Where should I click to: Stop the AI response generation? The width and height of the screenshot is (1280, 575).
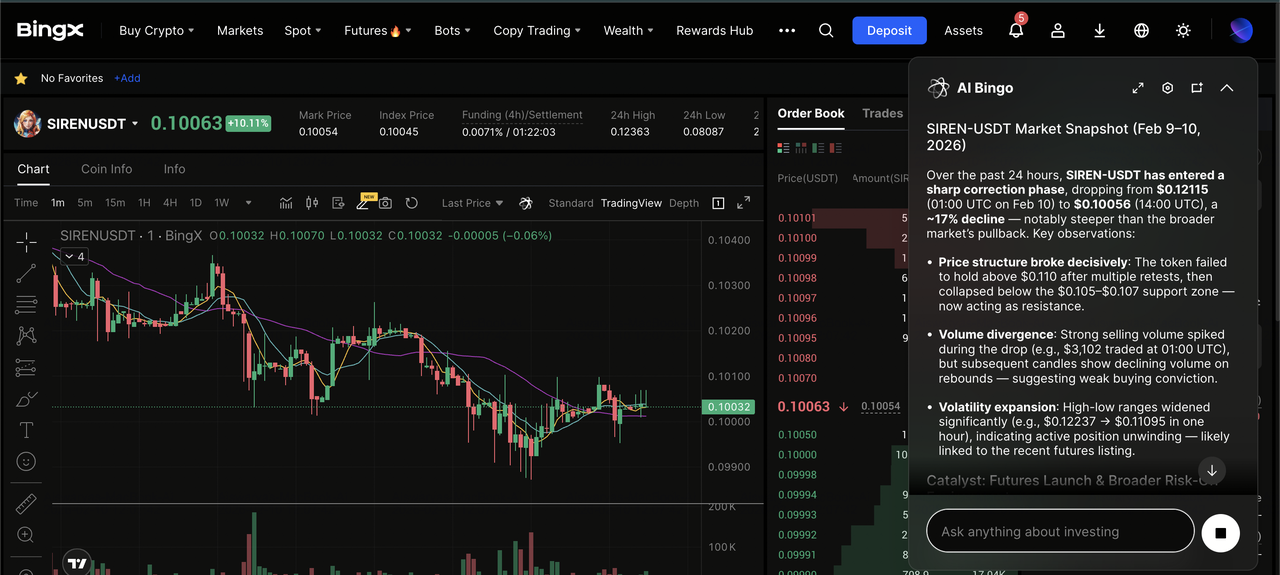click(1220, 532)
